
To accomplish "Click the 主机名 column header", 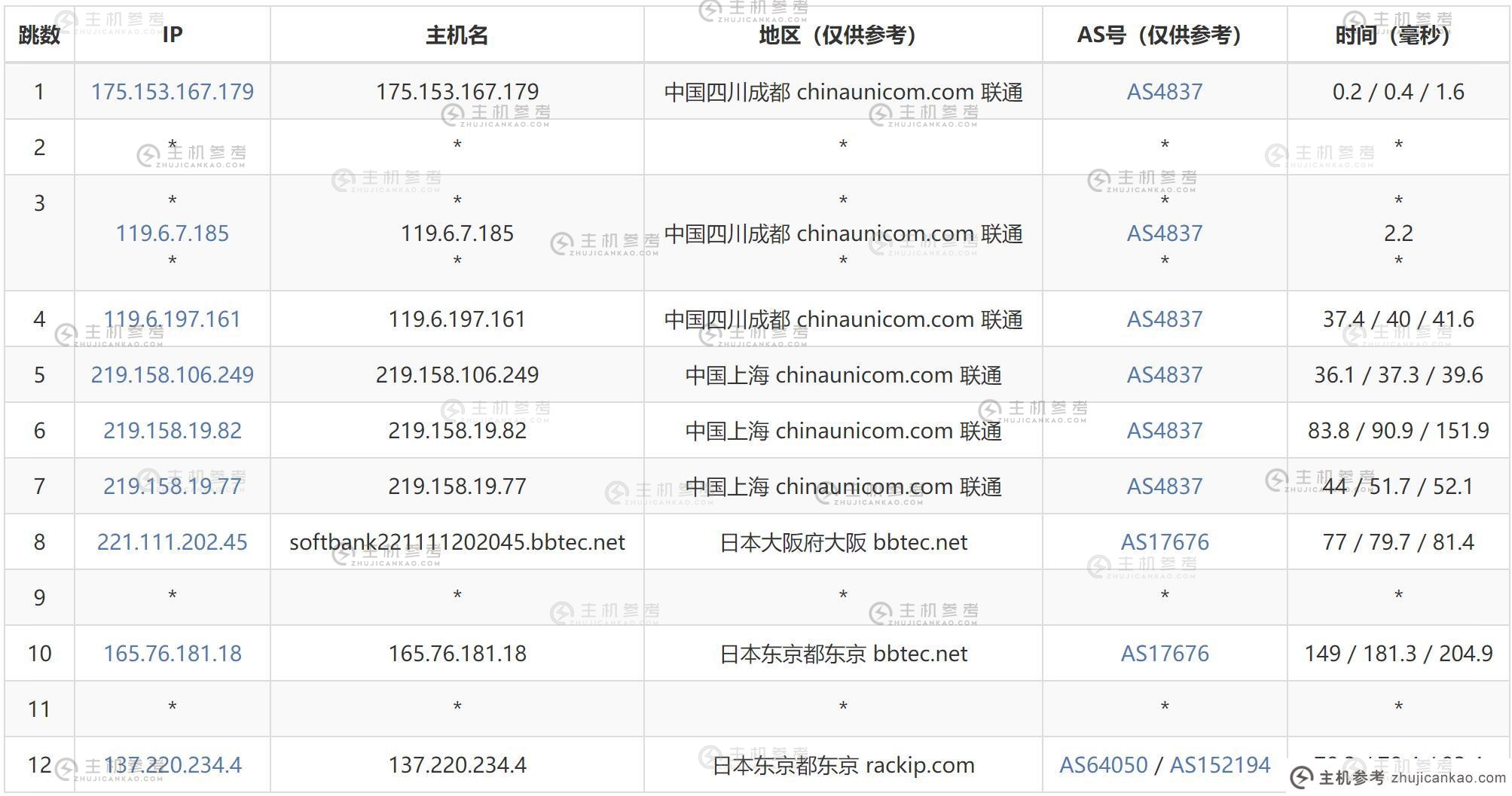I will [457, 35].
